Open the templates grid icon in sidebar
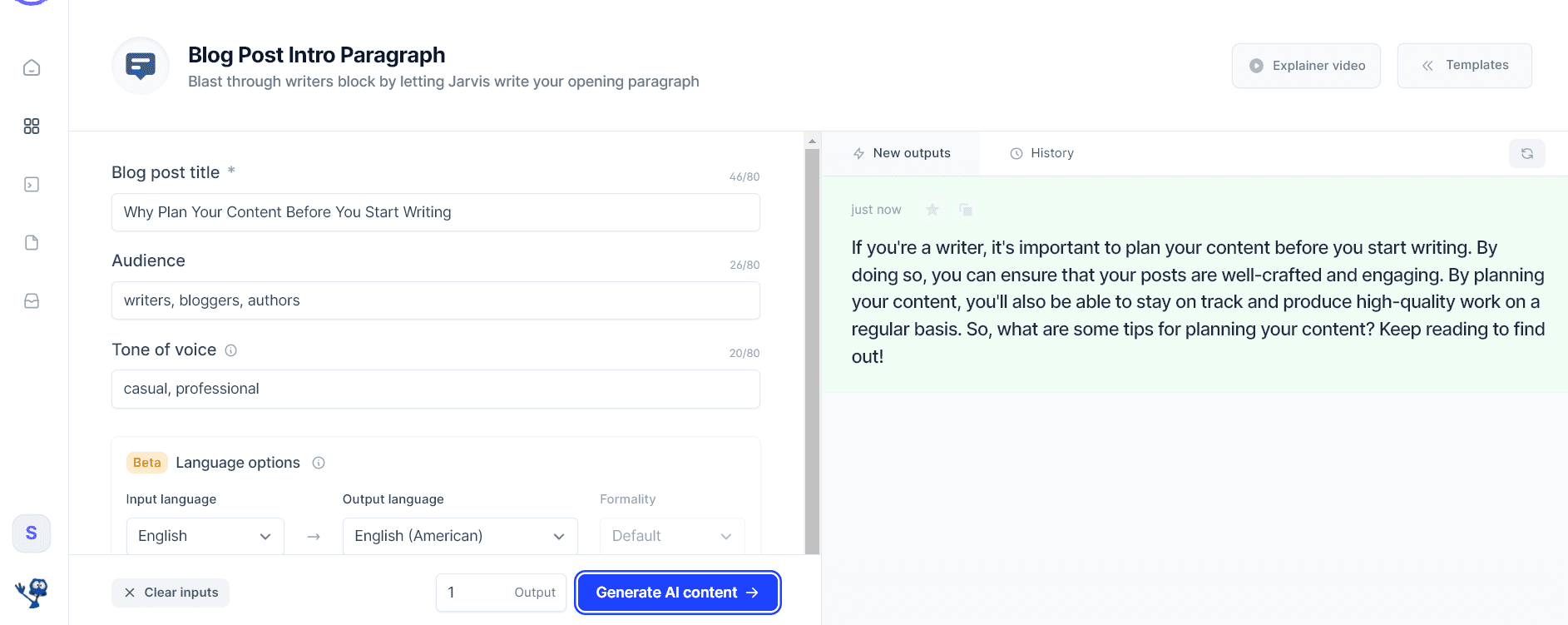The height and width of the screenshot is (625, 1568). pos(32,126)
